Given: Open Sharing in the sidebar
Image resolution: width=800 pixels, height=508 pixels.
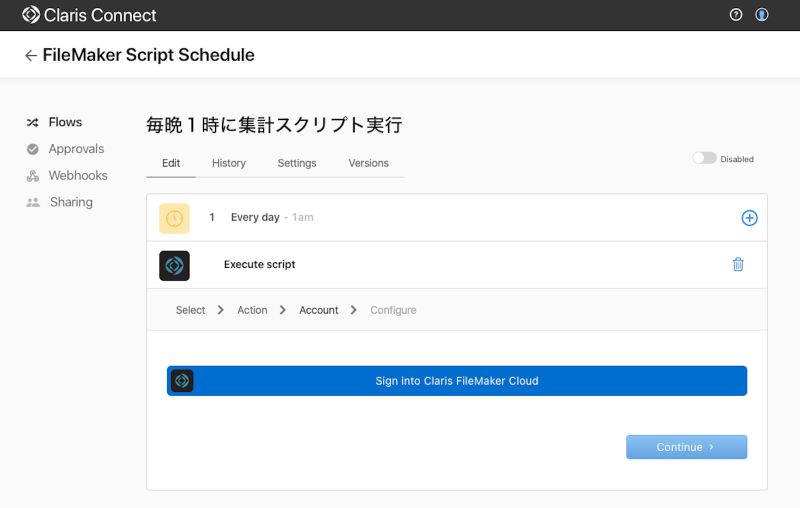Looking at the screenshot, I should pos(71,202).
